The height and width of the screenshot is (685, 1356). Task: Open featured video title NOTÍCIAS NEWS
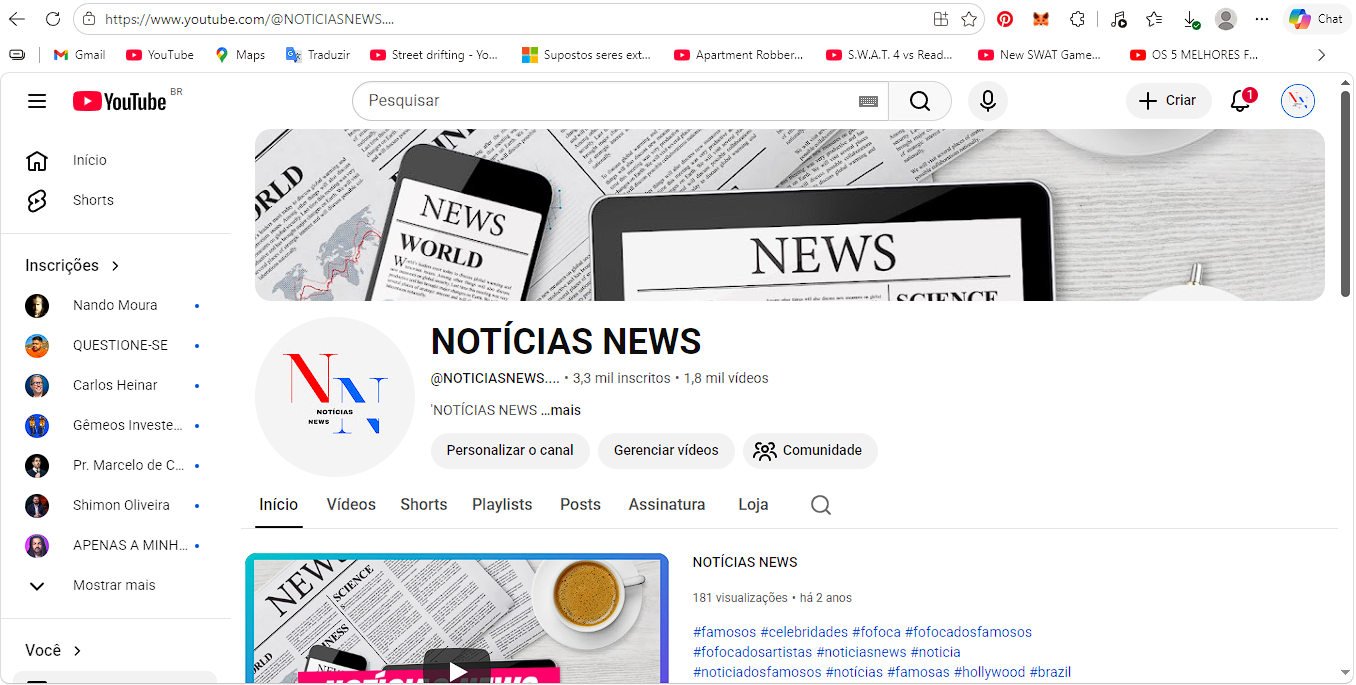coord(745,562)
